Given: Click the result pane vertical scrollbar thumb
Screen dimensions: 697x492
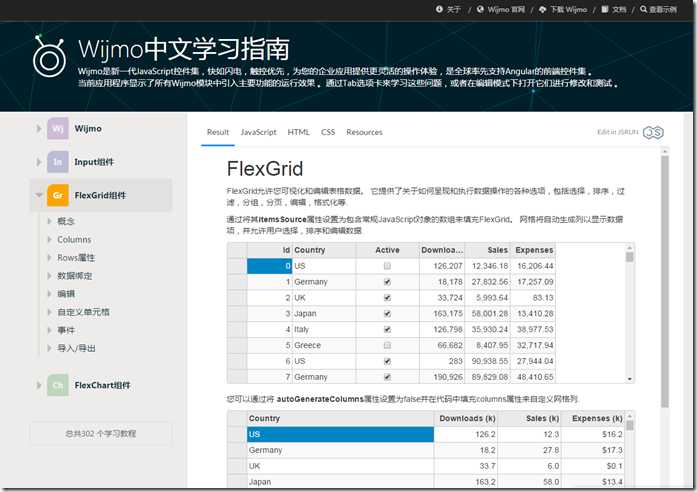Looking at the screenshot, I should coord(665,281).
